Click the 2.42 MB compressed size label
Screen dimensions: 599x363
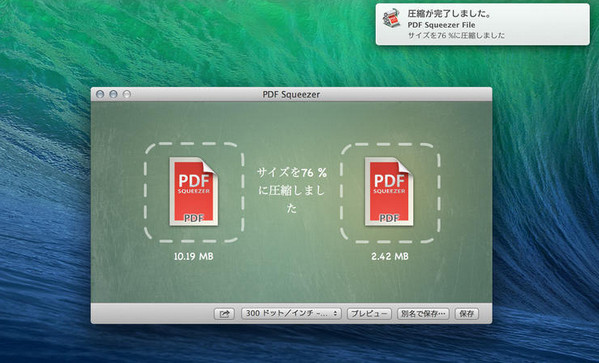tap(390, 256)
